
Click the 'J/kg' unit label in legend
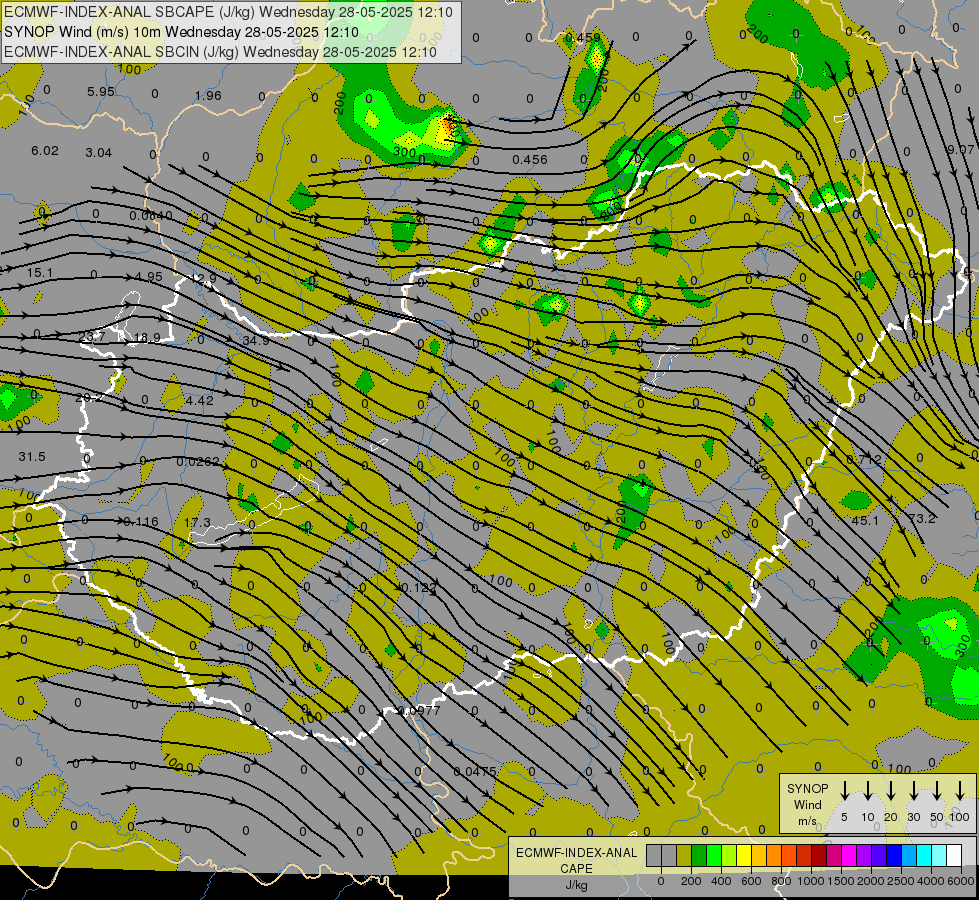576,885
